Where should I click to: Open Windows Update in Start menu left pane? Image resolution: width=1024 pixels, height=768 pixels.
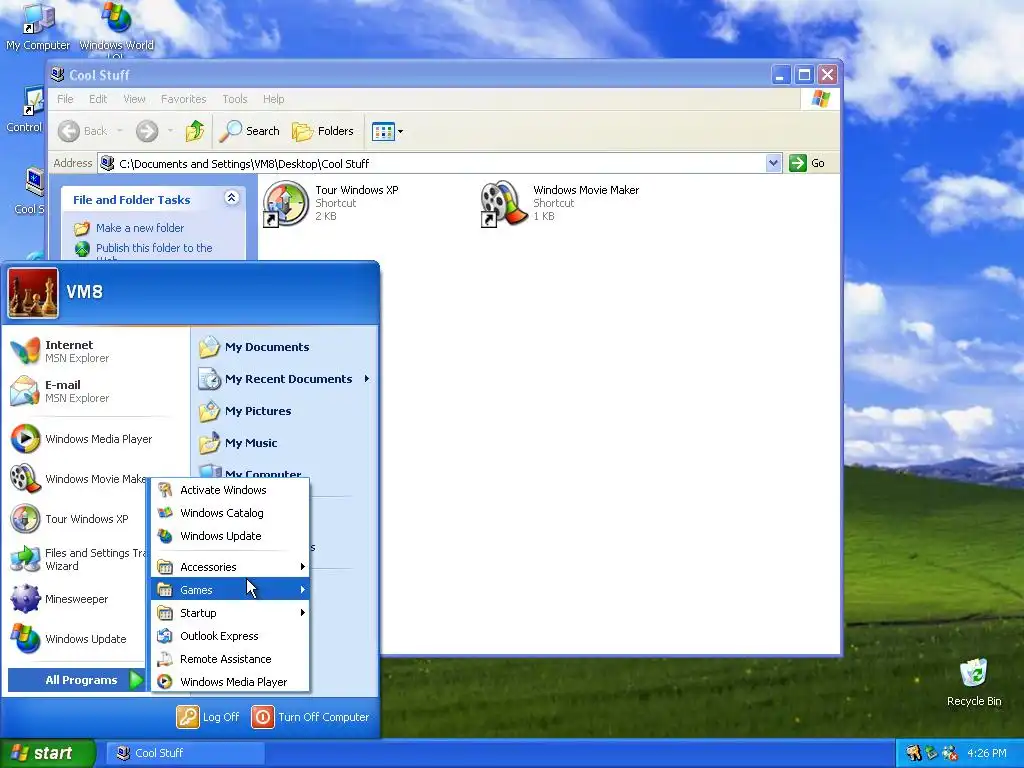78,639
